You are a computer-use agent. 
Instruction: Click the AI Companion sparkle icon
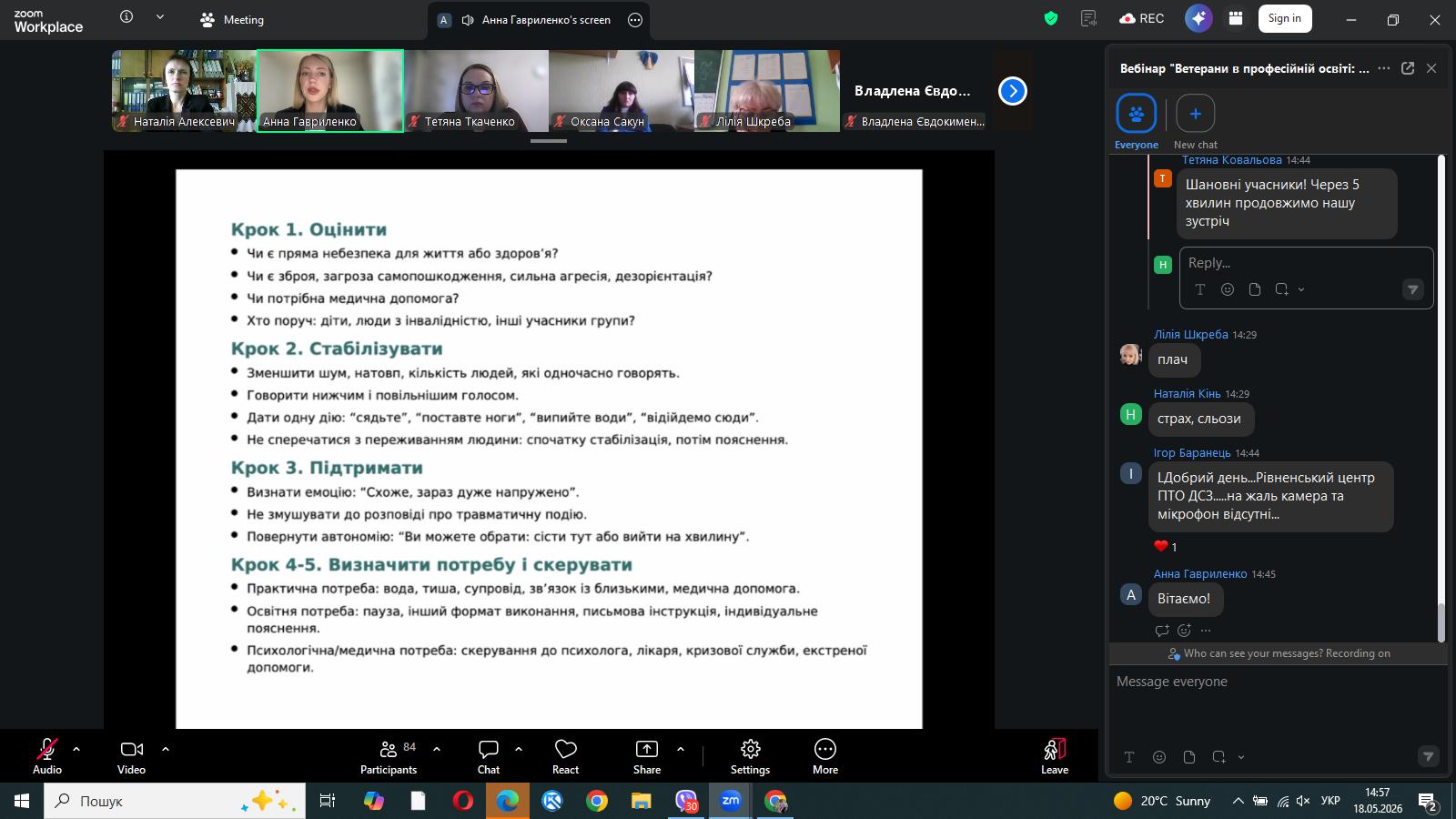pyautogui.click(x=1198, y=18)
